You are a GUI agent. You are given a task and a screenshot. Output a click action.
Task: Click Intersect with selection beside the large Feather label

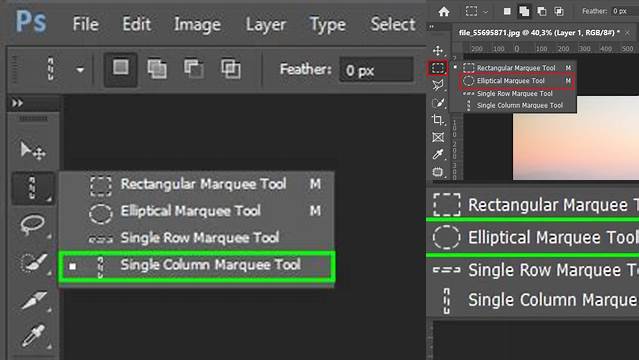[231, 68]
